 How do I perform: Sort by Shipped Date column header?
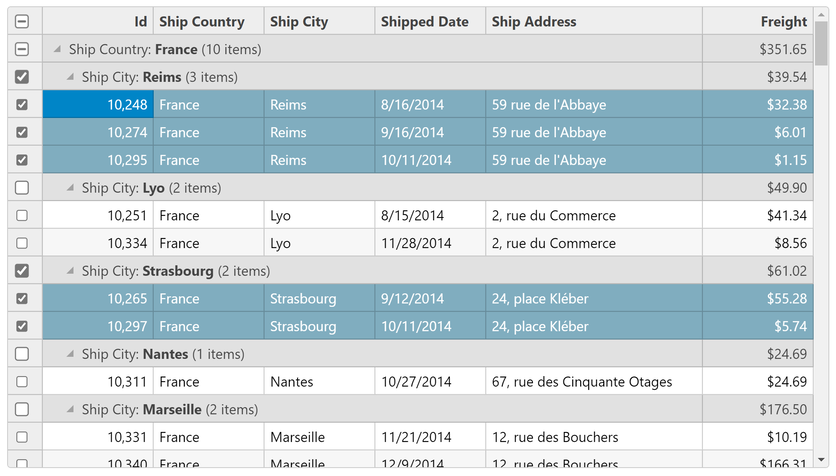pyautogui.click(x=425, y=21)
